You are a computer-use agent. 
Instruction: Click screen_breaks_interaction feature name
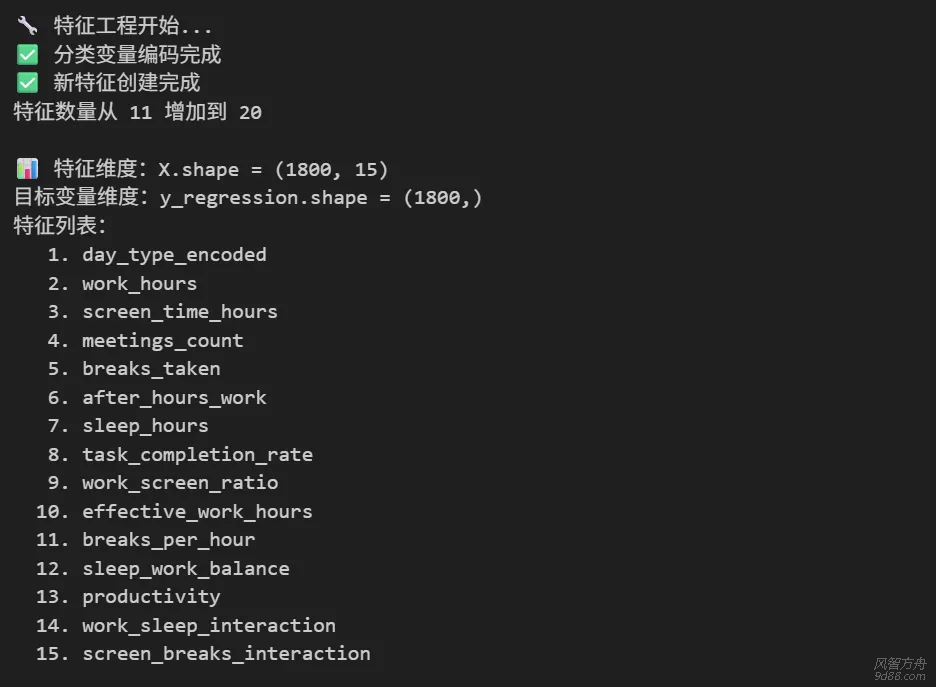pyautogui.click(x=226, y=654)
